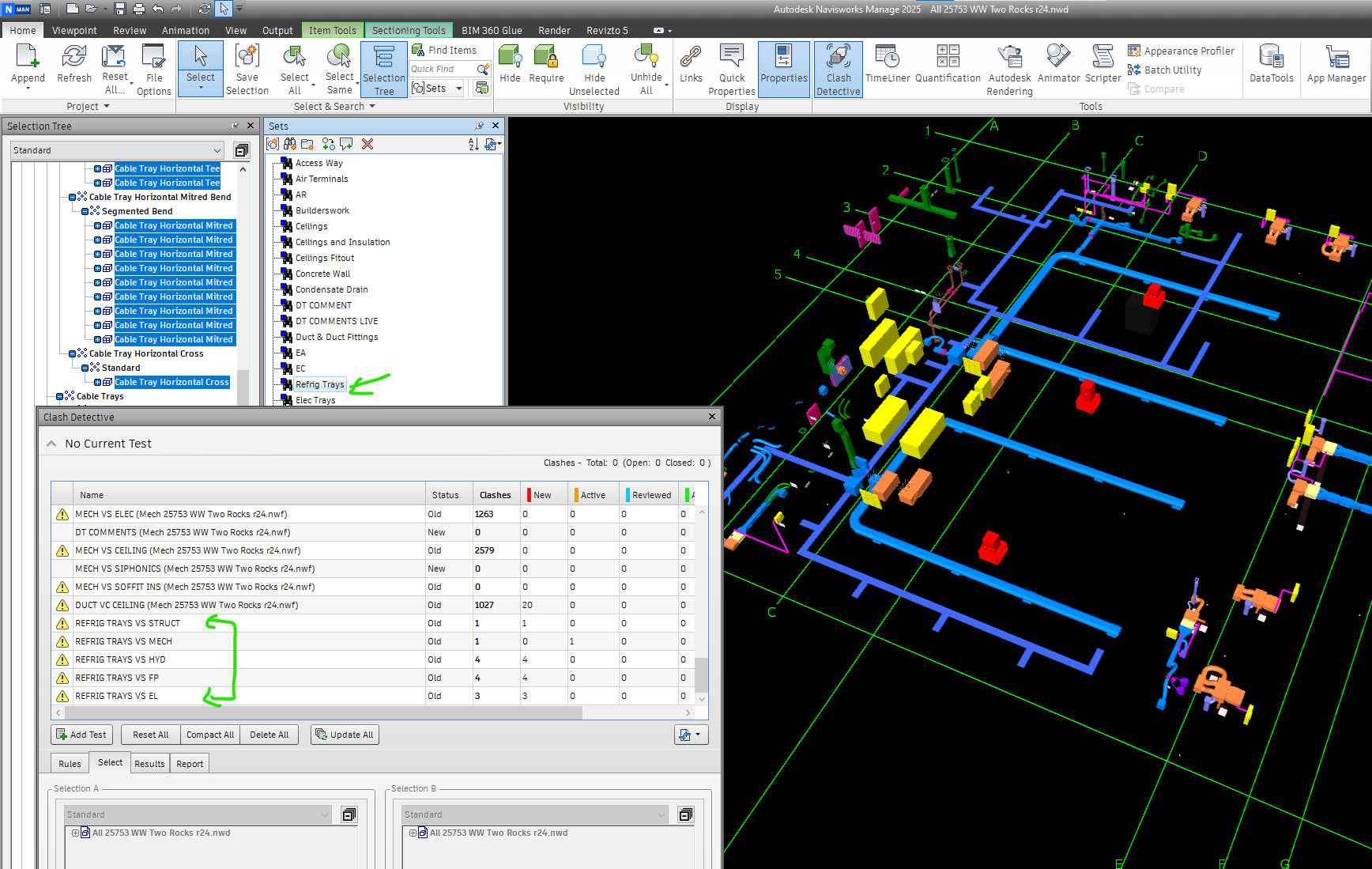Open Appearance Profiler

tap(1181, 51)
